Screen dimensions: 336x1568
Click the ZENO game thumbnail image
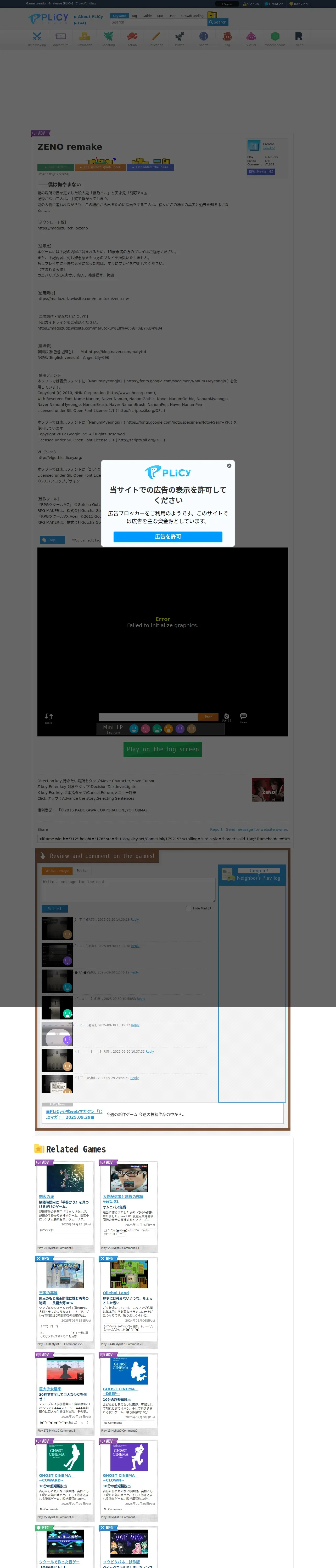click(268, 789)
